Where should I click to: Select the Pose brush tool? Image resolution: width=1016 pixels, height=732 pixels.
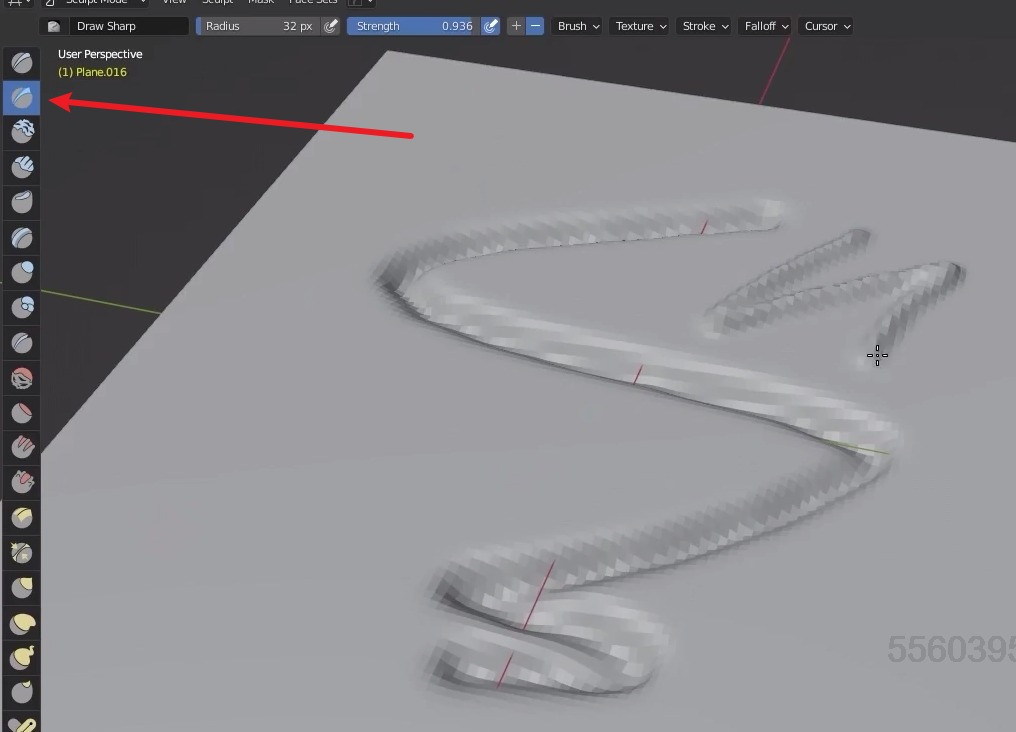[22, 722]
